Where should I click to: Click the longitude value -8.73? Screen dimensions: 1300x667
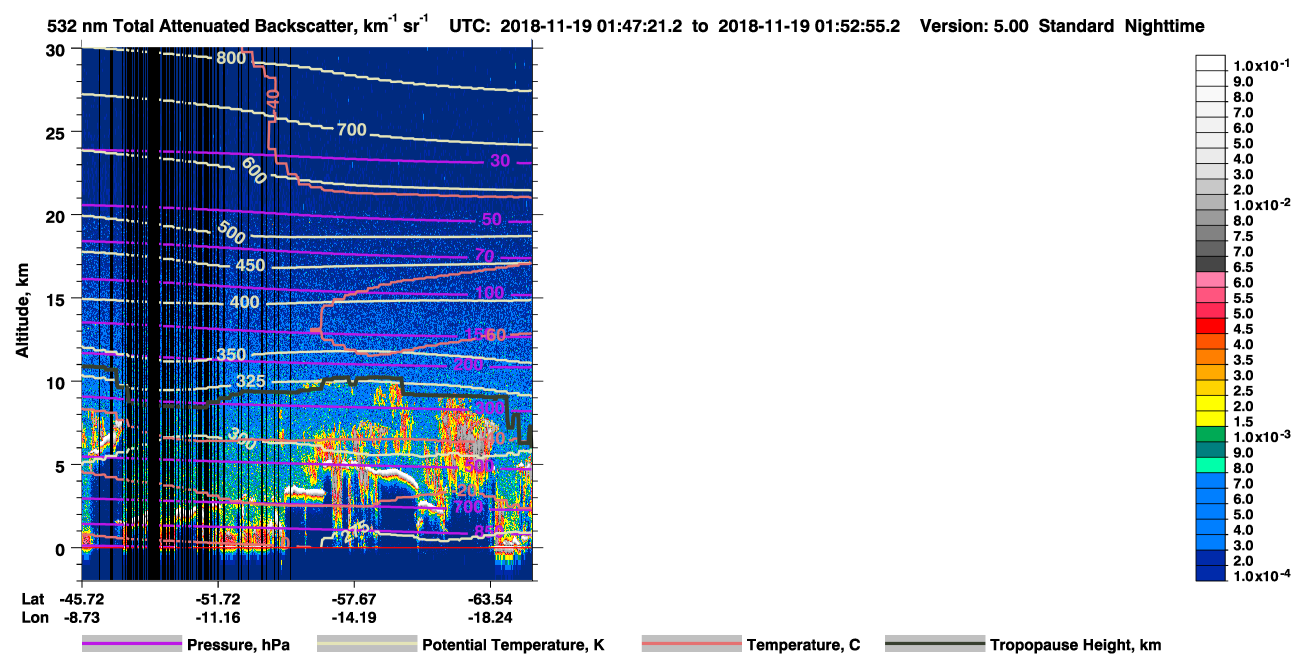[x=82, y=618]
